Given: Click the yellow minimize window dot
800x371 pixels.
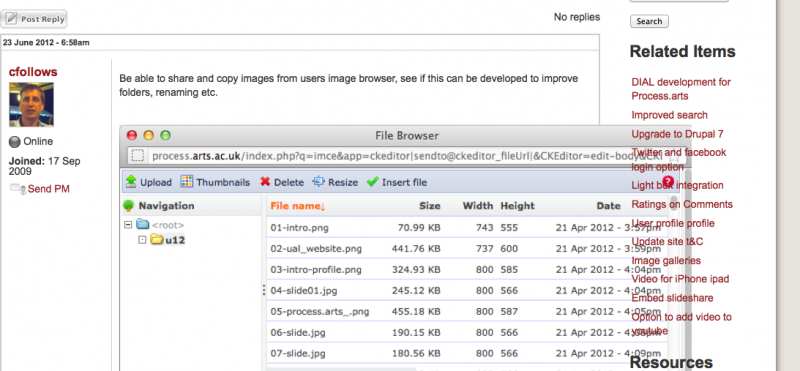Looking at the screenshot, I should pos(148,135).
